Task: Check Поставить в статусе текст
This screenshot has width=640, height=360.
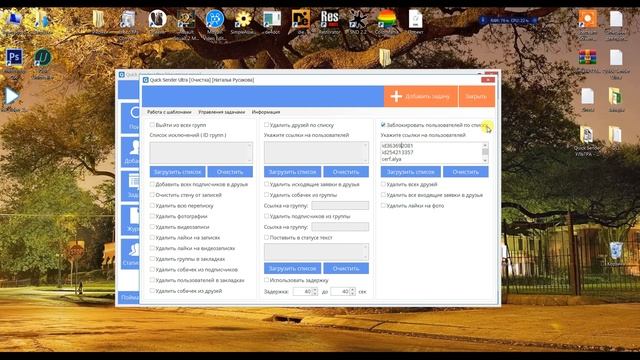Action: pos(266,238)
